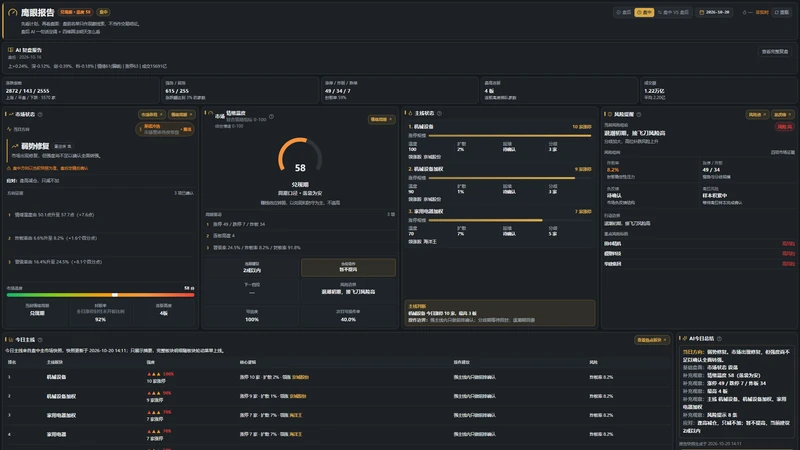Click the help icon next to 风险提醒
Viewport: 800px width, 450px height.
[x=639, y=114]
